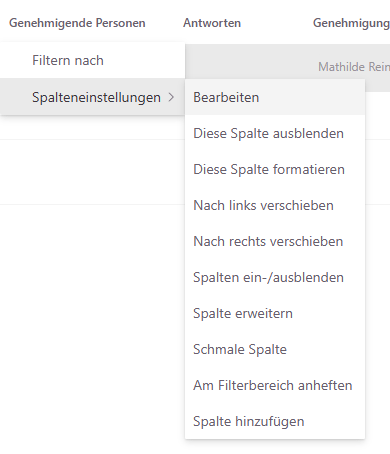Image resolution: width=390 pixels, height=454 pixels.
Task: Choose Bearbeiten from the submenu
Action: click(275, 97)
